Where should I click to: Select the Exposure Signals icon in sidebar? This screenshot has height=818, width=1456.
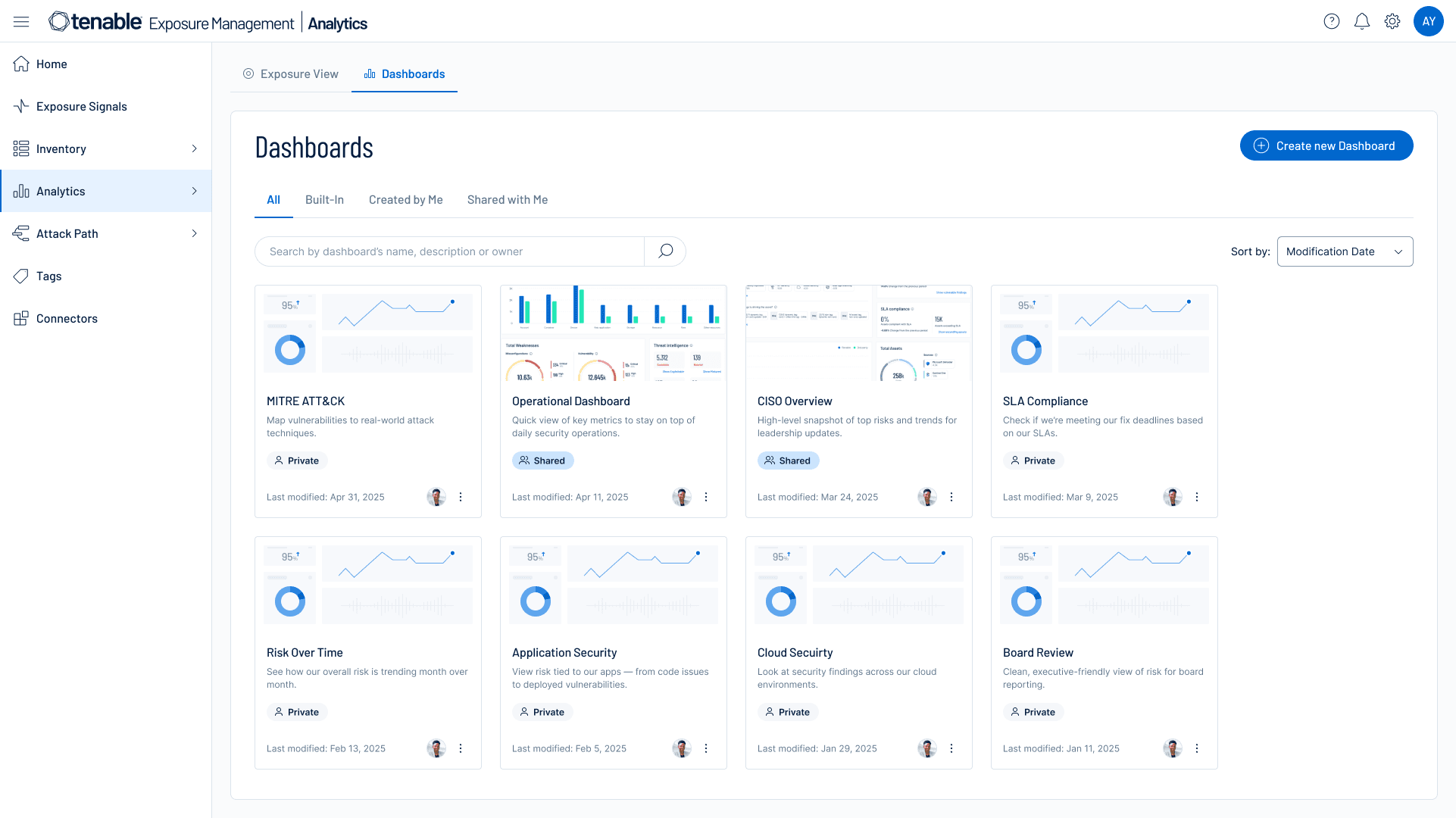(x=21, y=106)
